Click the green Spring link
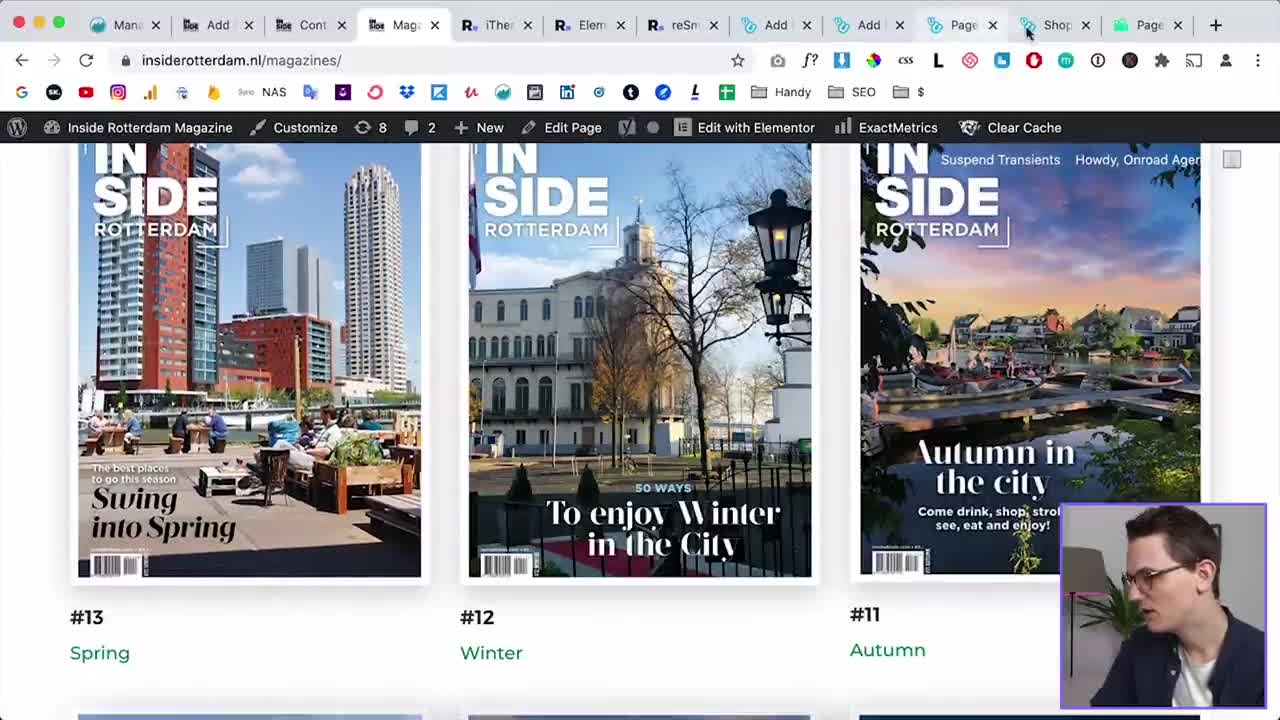 [x=100, y=653]
